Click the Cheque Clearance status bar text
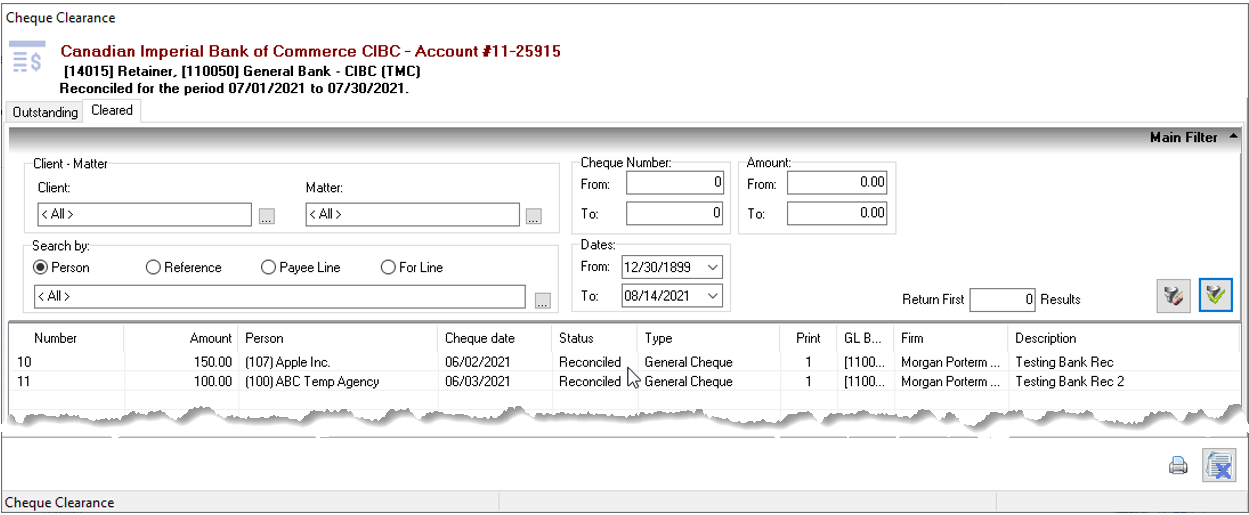The height and width of the screenshot is (515, 1249). point(60,502)
